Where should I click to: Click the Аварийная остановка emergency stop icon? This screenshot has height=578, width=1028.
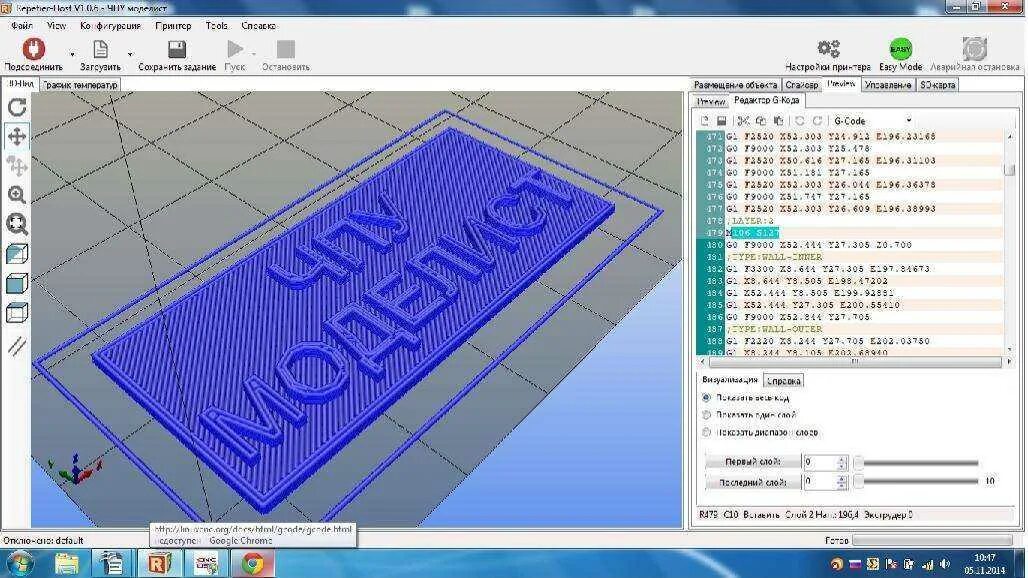tap(975, 49)
